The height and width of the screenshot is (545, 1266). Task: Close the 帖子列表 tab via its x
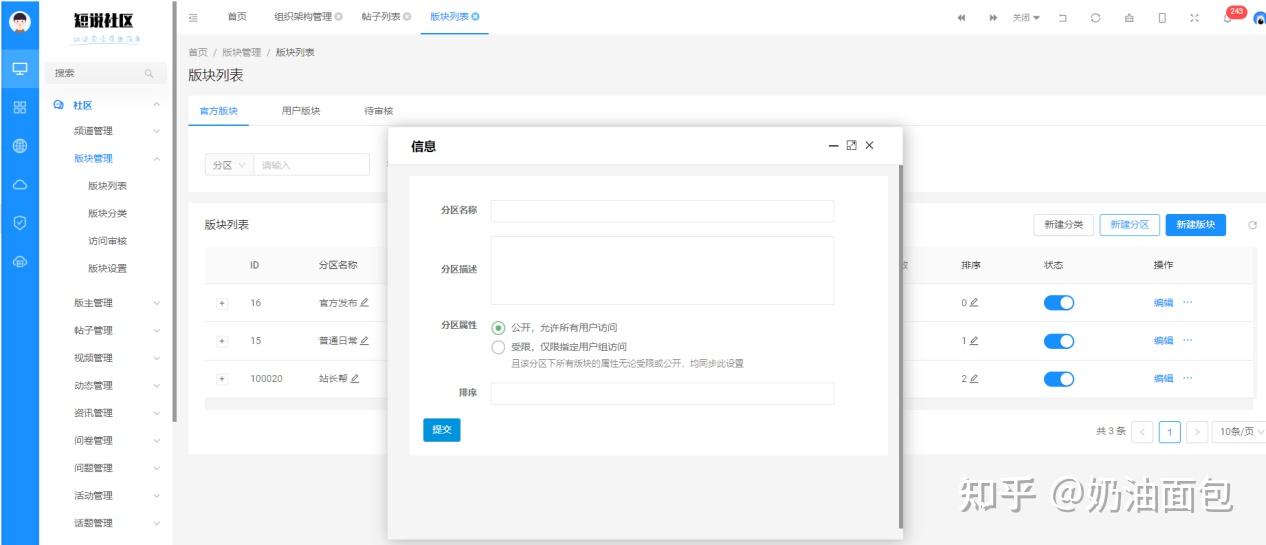407,17
